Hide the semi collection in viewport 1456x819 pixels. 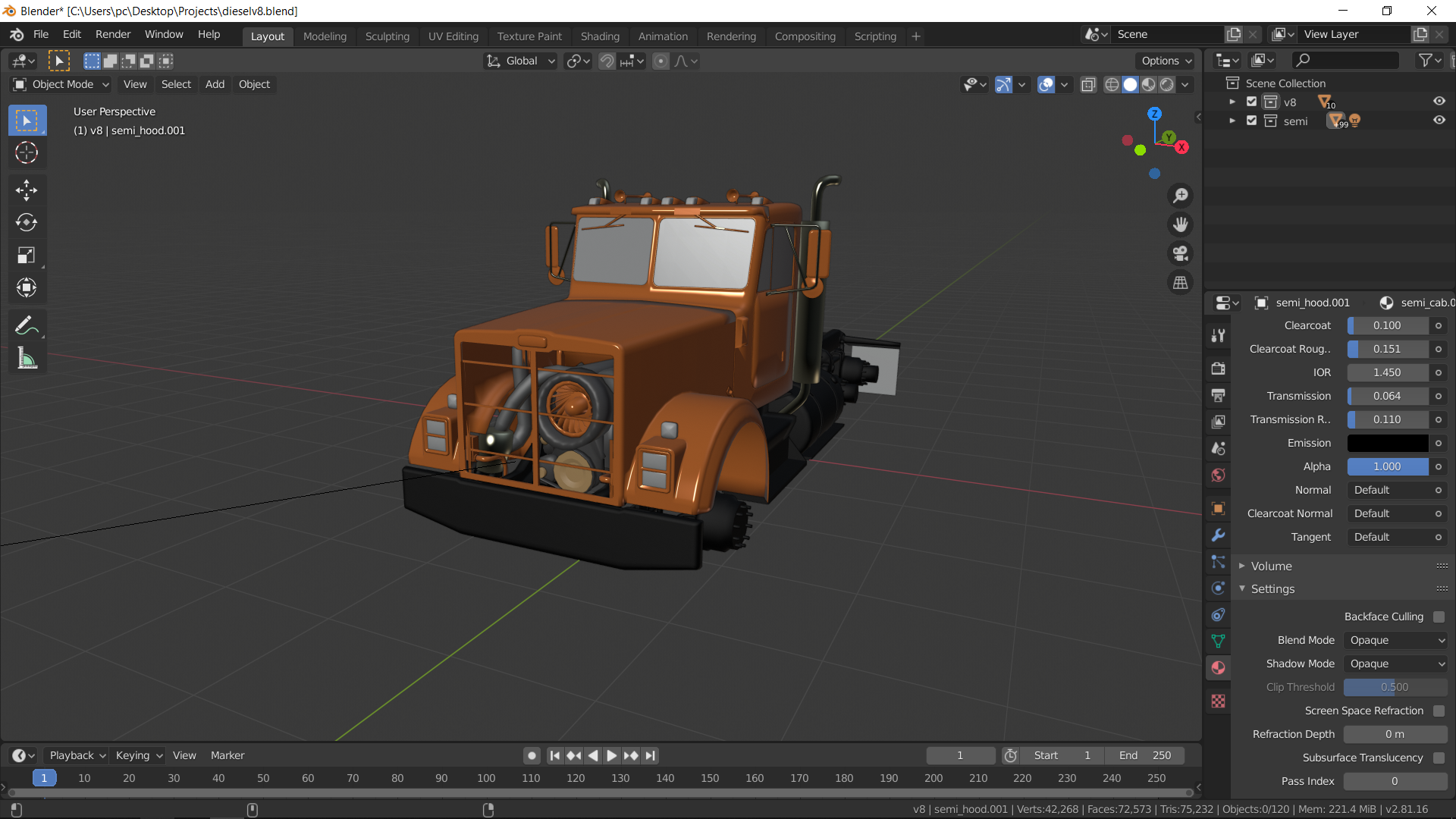tap(1439, 121)
